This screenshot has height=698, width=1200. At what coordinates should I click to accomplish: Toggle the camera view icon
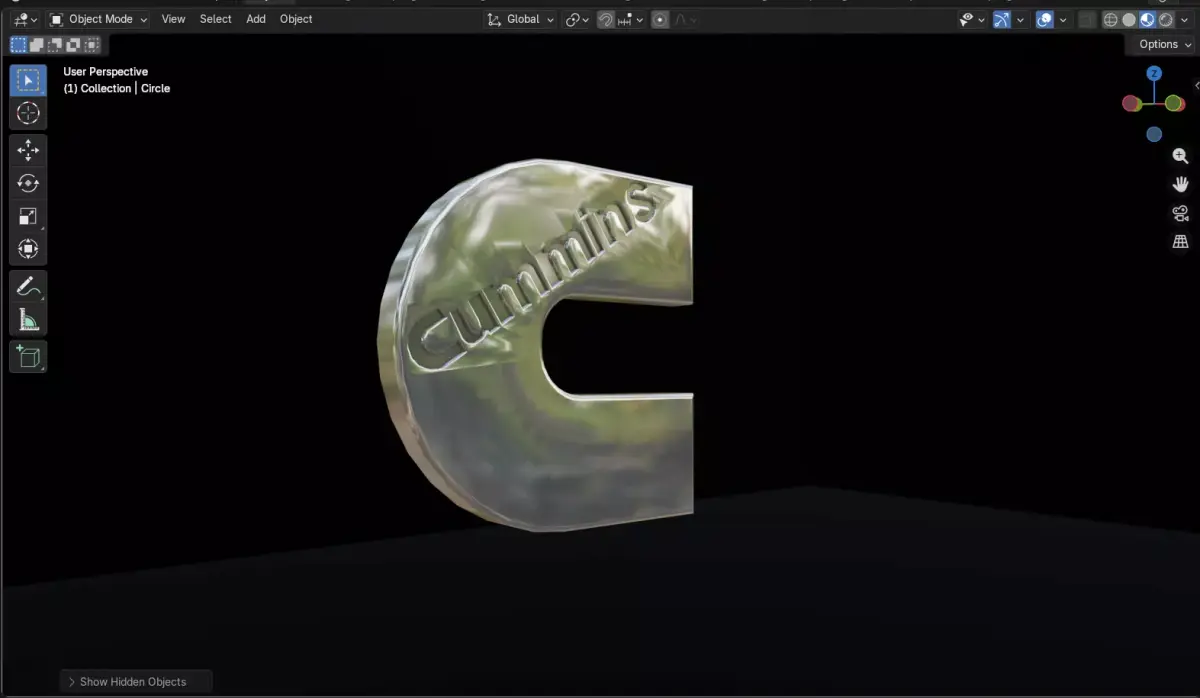tap(1180, 213)
